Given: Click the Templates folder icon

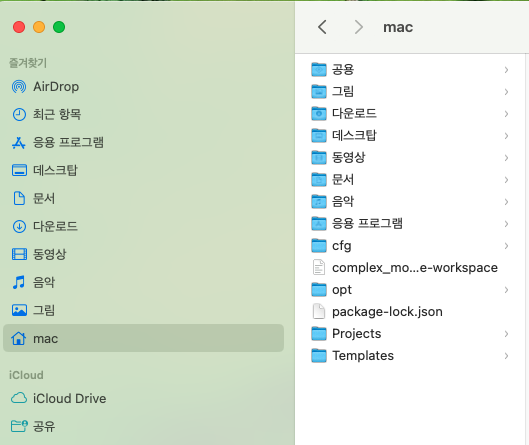Looking at the screenshot, I should [319, 356].
